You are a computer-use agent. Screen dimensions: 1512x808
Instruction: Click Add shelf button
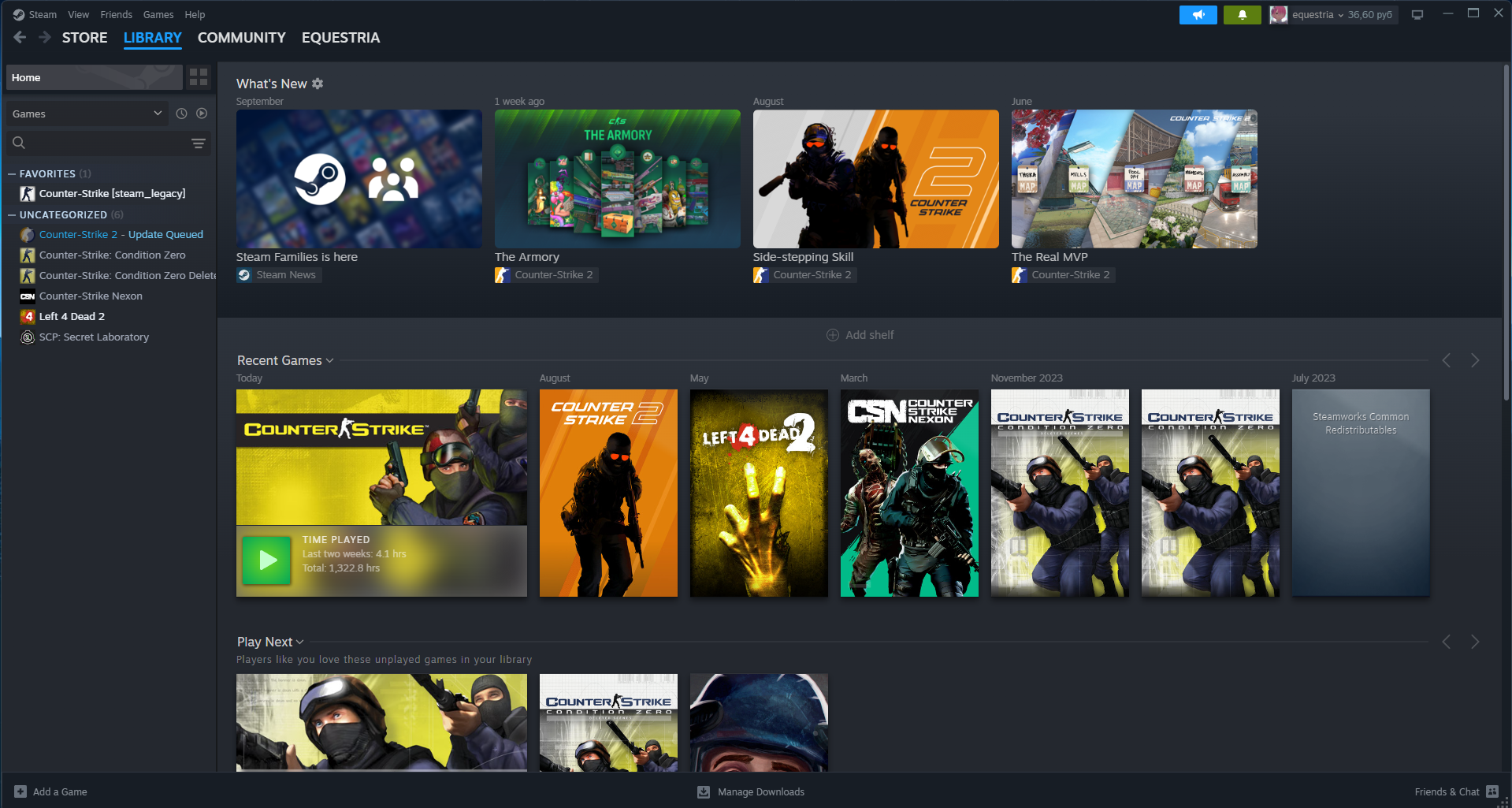point(860,335)
